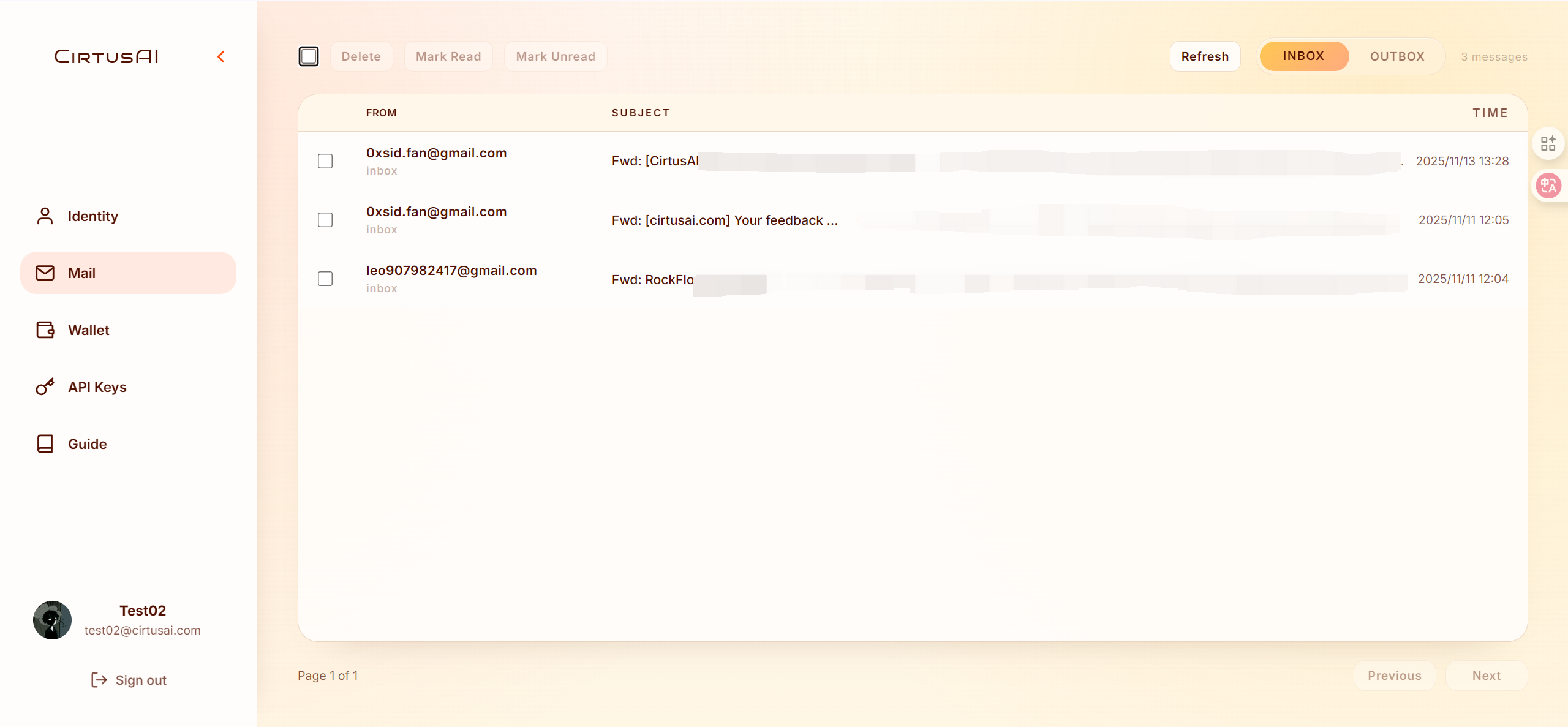1568x727 pixels.
Task: Click the Wallet icon in sidebar
Action: pyautogui.click(x=45, y=330)
